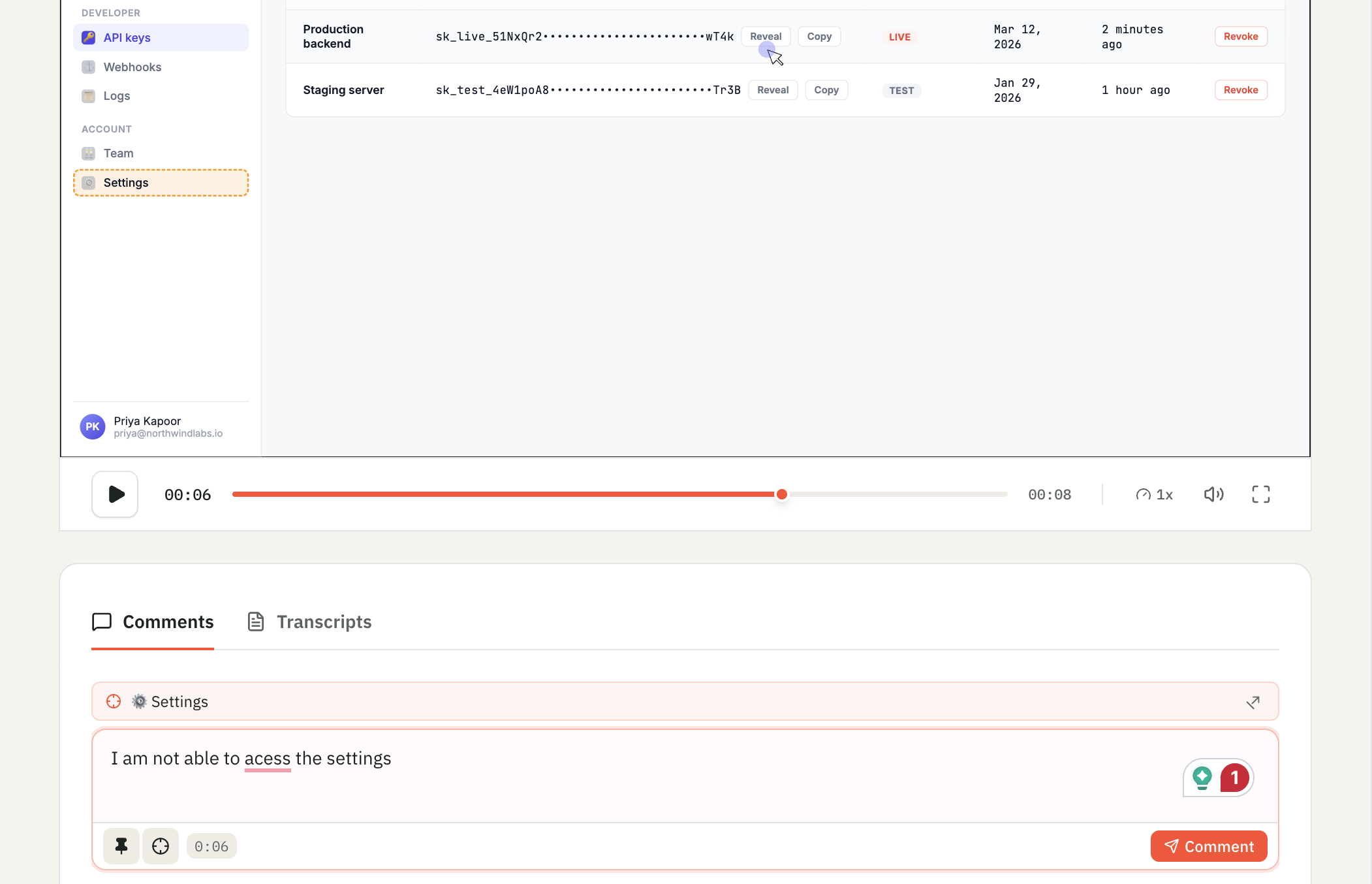Click the Team sidebar icon
Screen dimensions: 1372x884
[x=88, y=153]
